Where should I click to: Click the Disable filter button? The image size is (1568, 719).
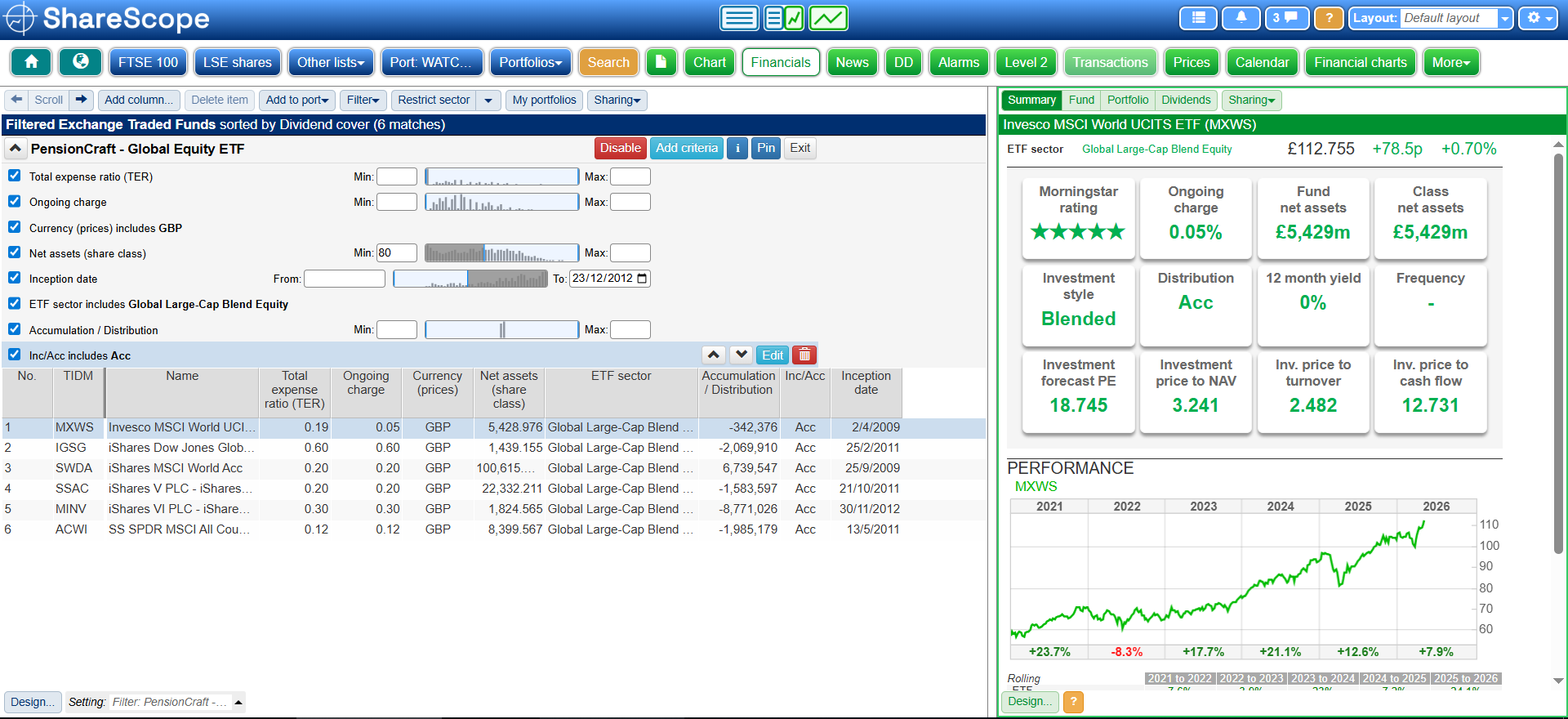[621, 148]
